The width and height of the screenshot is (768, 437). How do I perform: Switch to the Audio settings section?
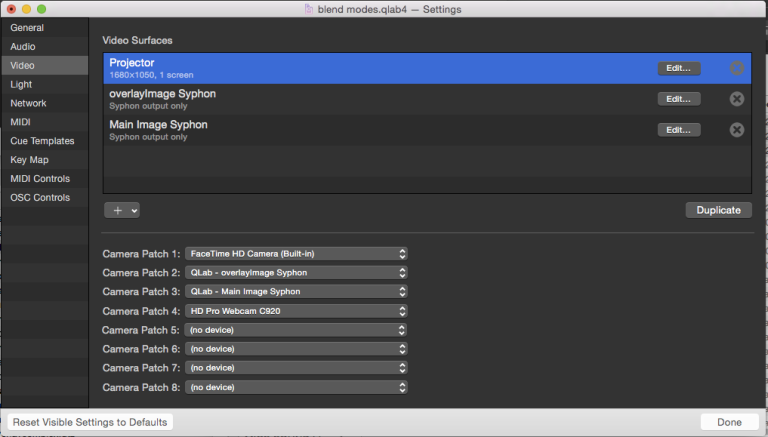24,46
